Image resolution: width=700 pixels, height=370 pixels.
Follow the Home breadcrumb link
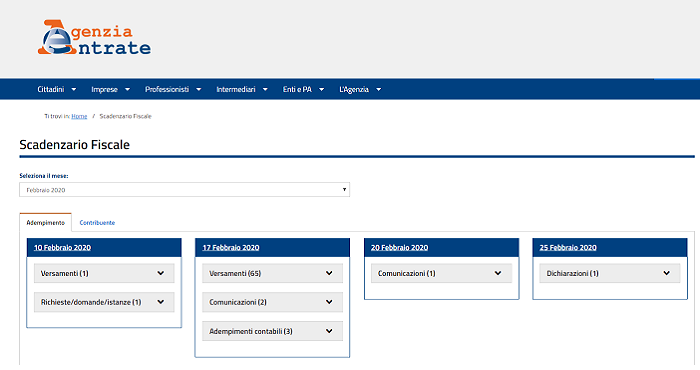pos(79,116)
